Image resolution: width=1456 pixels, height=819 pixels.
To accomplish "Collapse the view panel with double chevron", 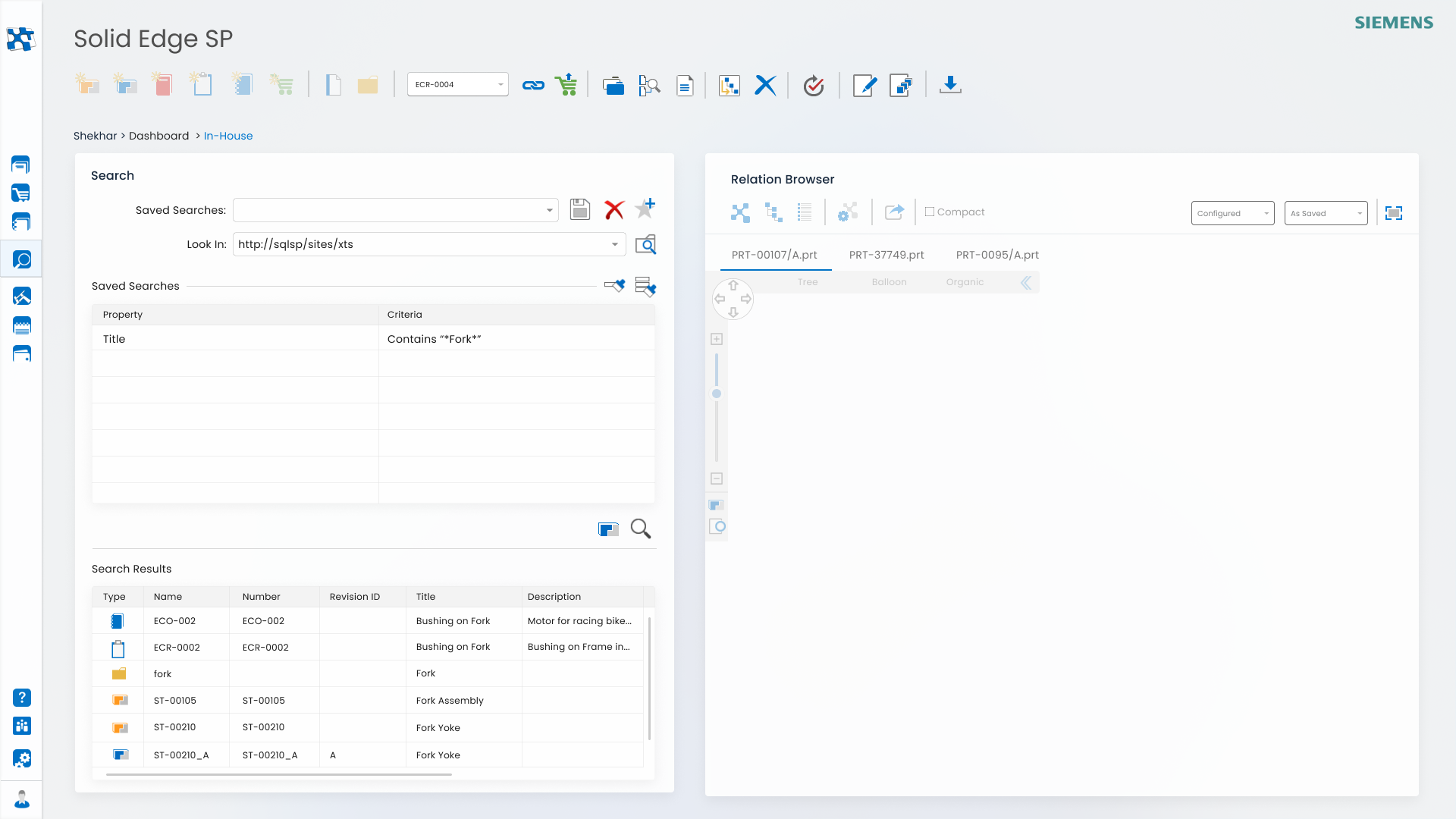I will (x=1026, y=283).
